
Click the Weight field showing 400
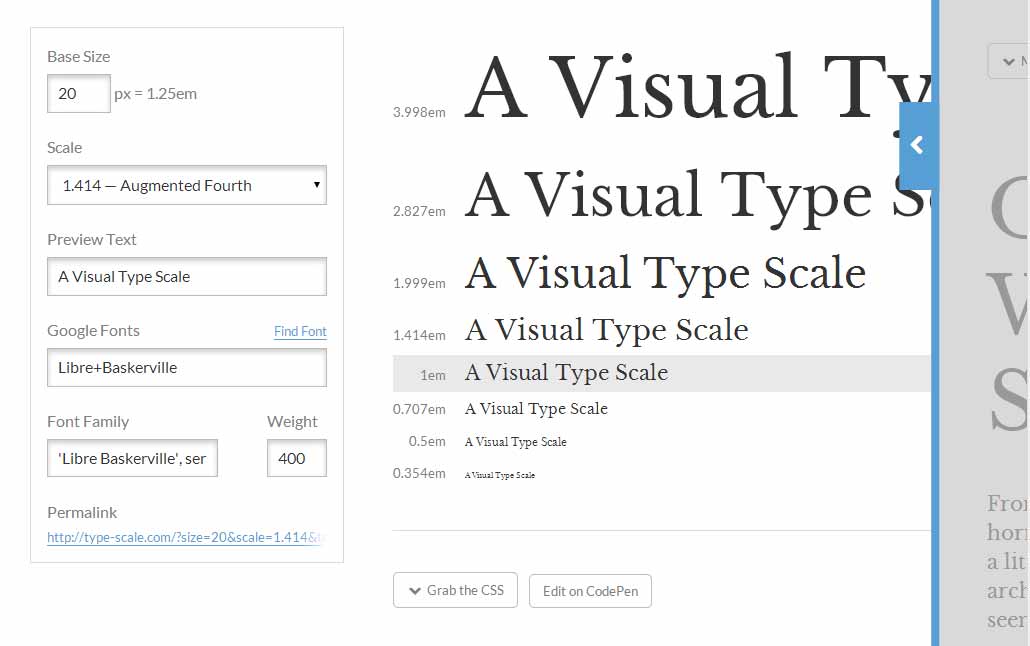point(296,458)
